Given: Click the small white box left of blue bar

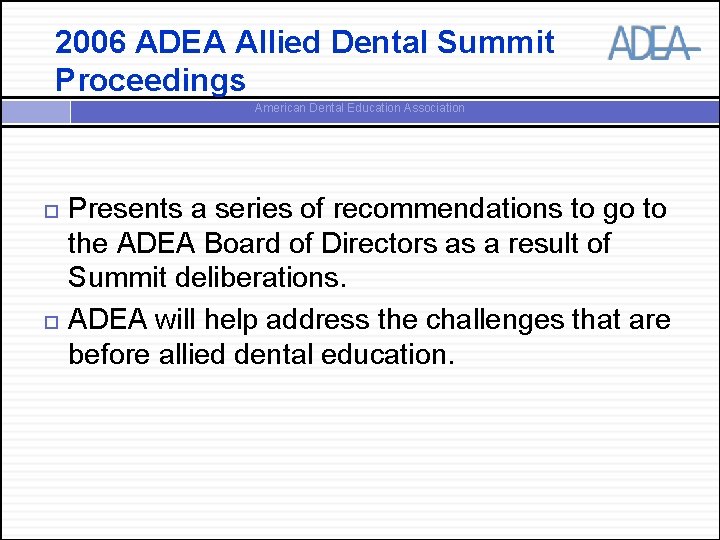Looking at the screenshot, I should click(x=36, y=110).
